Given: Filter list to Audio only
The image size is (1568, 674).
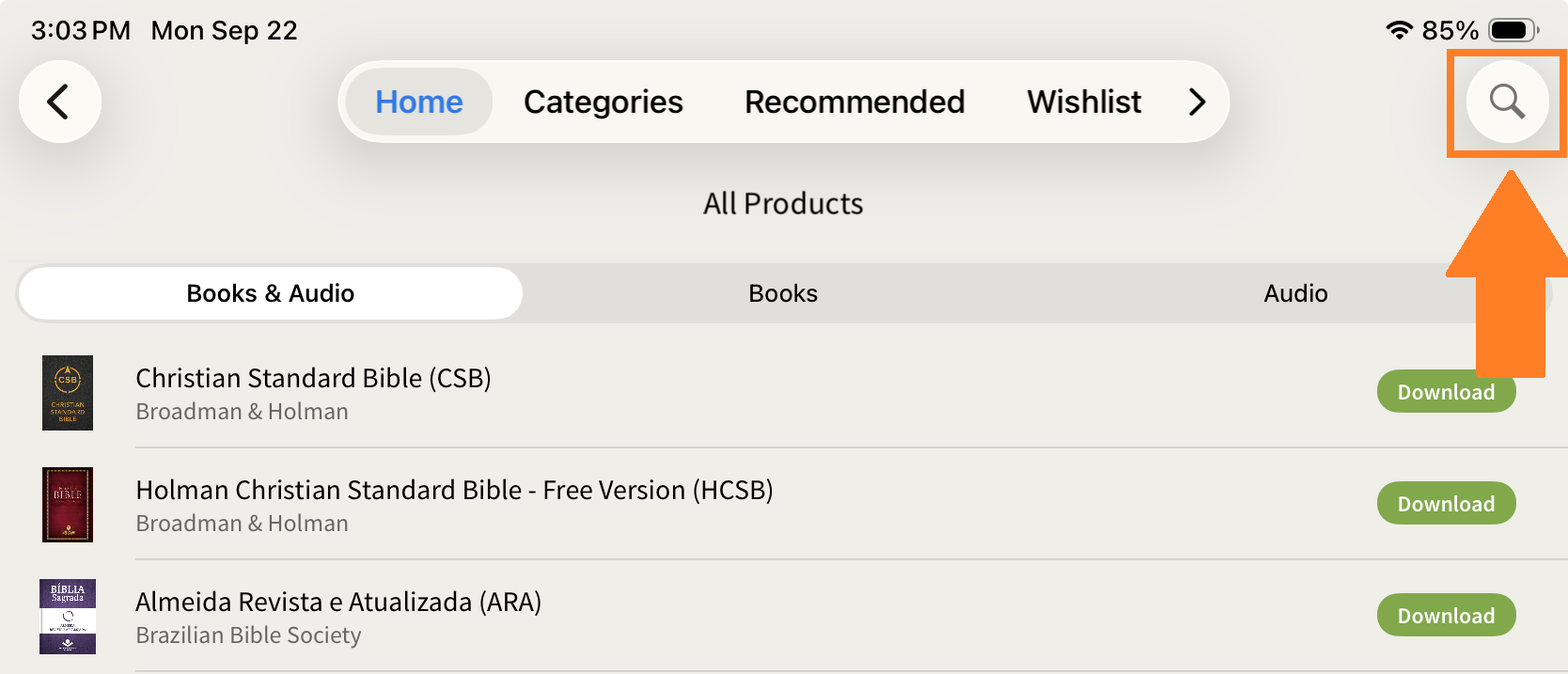Looking at the screenshot, I should coord(1295,293).
